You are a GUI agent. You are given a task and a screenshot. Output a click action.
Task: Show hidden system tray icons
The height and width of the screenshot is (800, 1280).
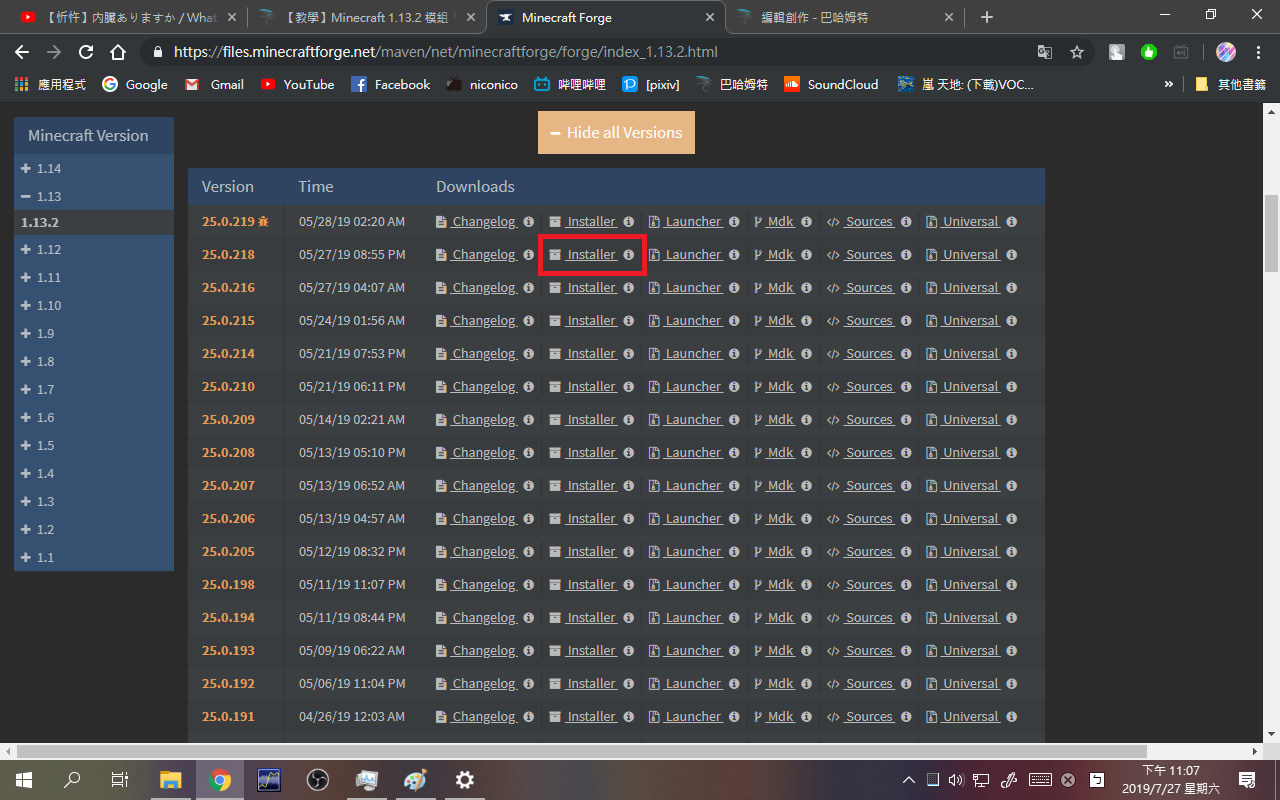point(908,780)
